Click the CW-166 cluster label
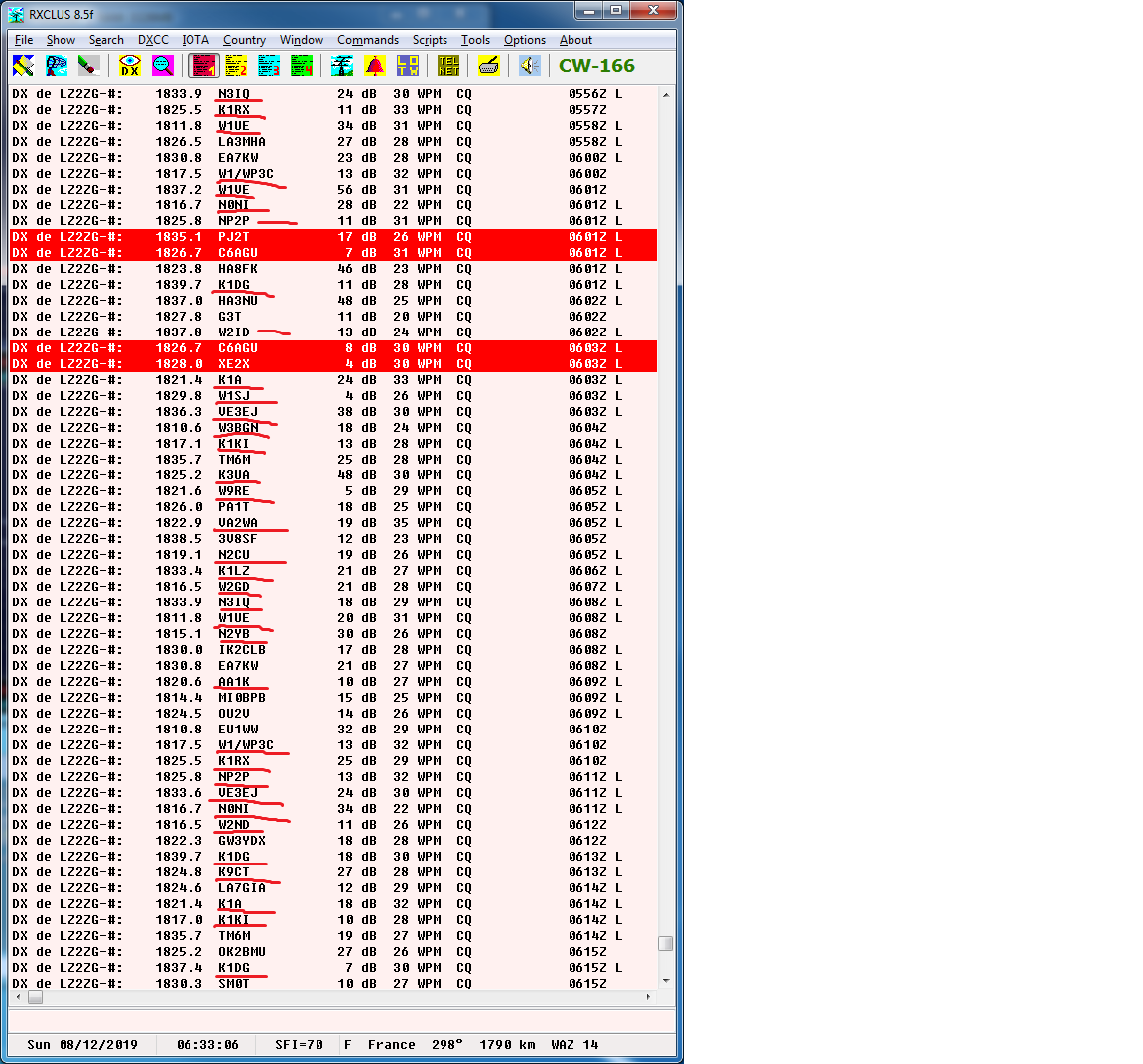The height and width of the screenshot is (1064, 1143). (596, 66)
